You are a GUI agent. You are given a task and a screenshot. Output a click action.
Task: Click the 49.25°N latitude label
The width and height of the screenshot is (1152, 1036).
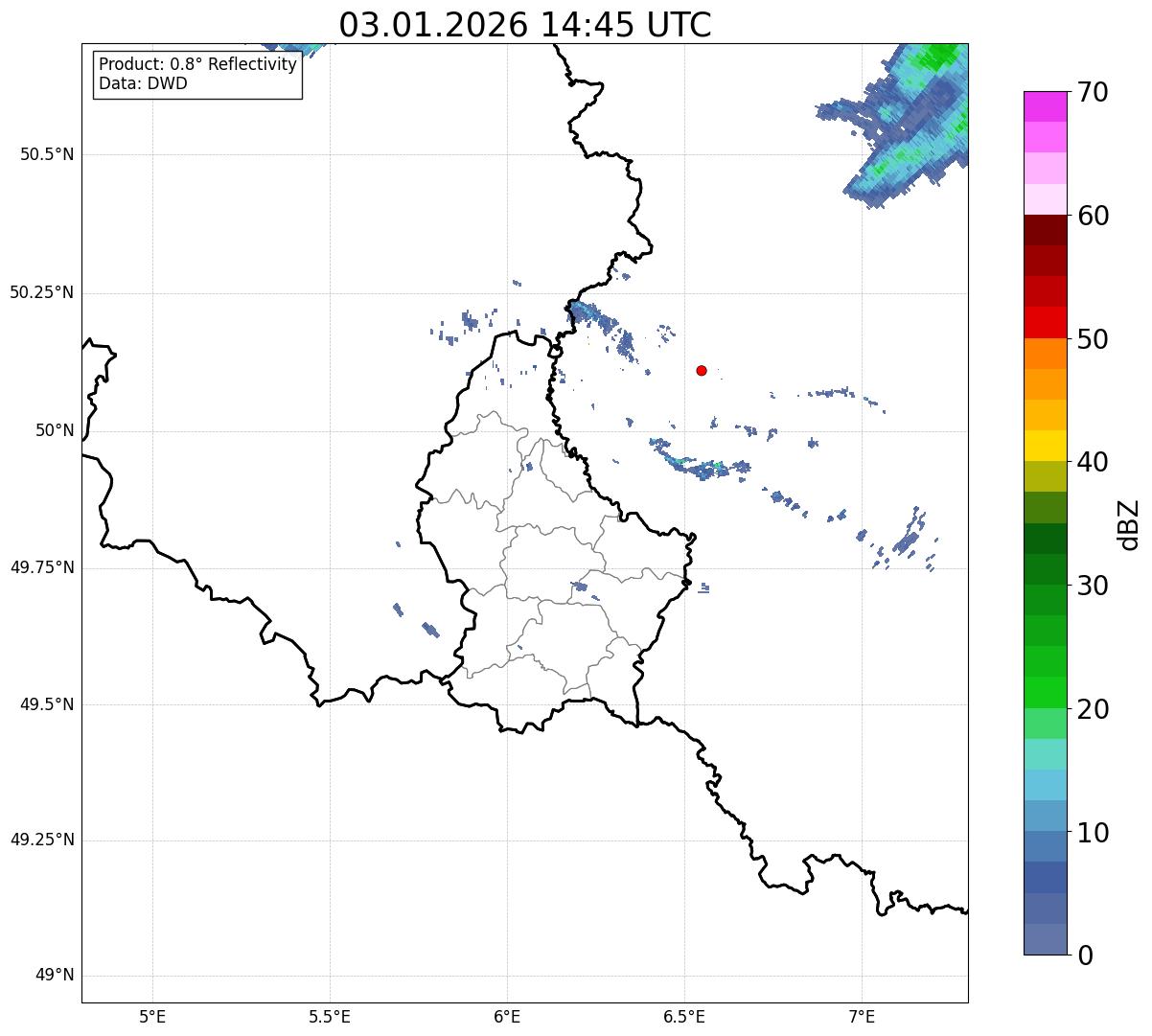pyautogui.click(x=42, y=840)
